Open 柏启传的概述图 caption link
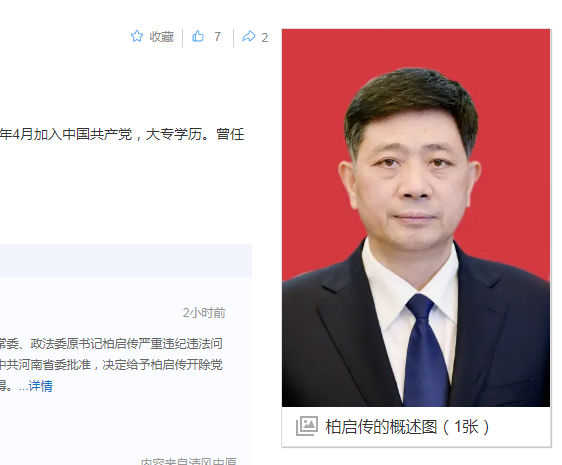 (x=381, y=427)
